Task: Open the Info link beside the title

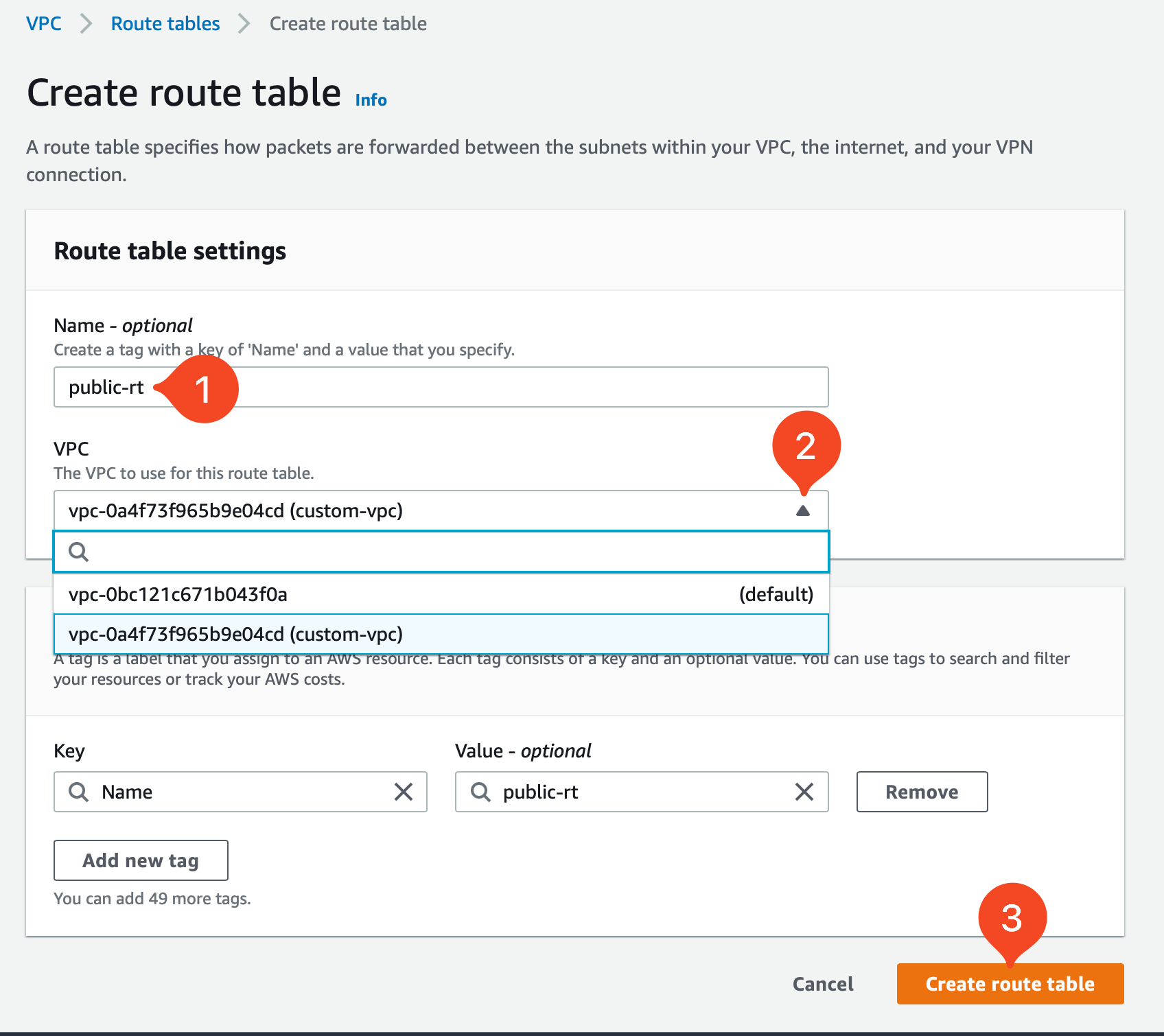Action: 371,100
